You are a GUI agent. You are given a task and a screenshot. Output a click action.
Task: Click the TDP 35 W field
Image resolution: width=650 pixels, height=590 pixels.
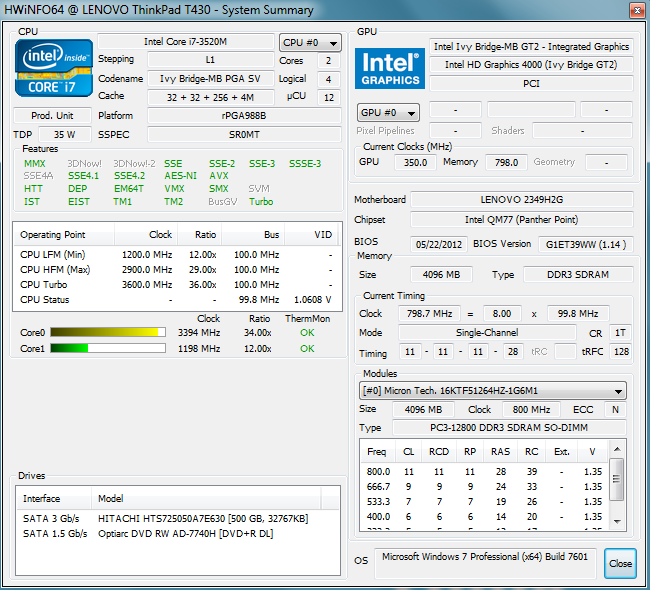[65, 135]
